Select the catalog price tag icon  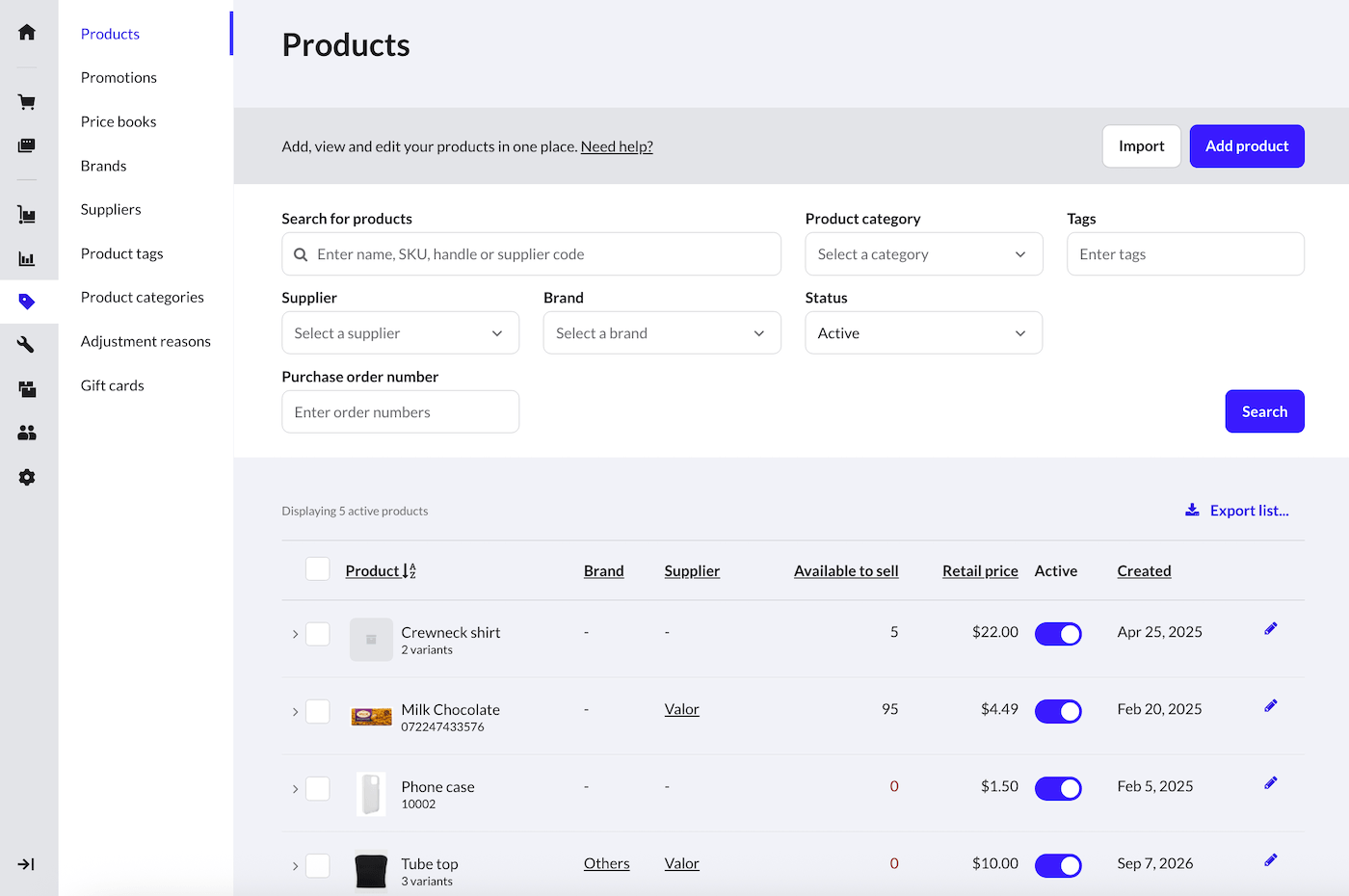pos(27,302)
